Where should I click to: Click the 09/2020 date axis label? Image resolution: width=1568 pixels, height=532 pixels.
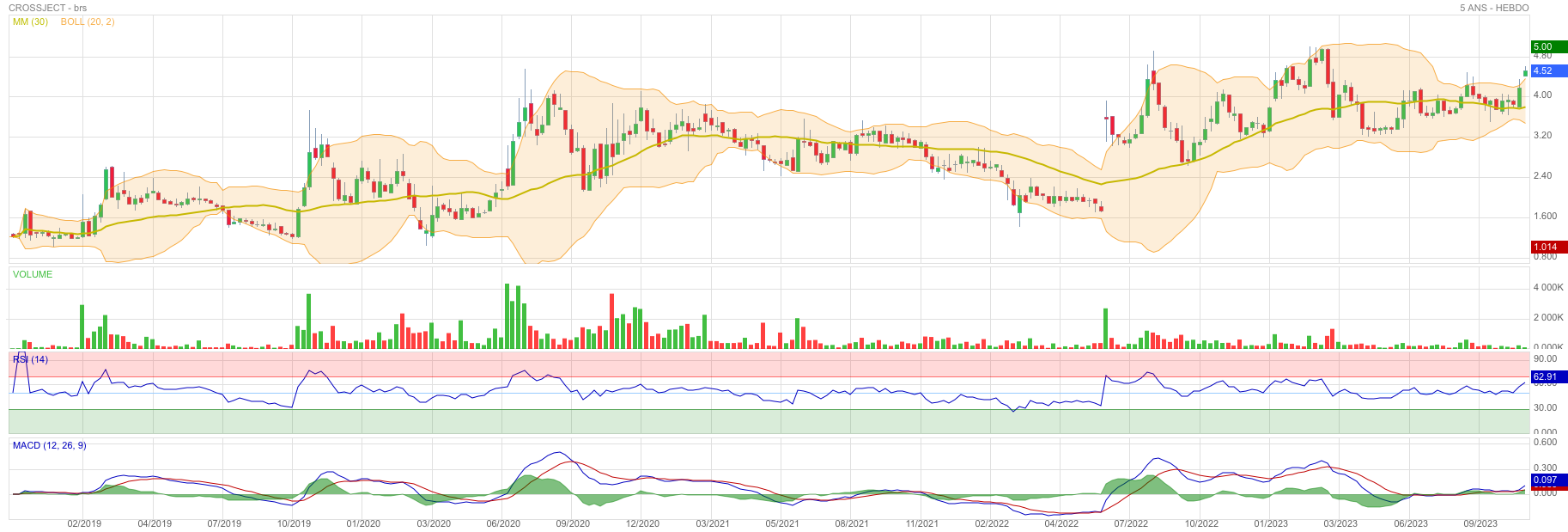tap(573, 523)
